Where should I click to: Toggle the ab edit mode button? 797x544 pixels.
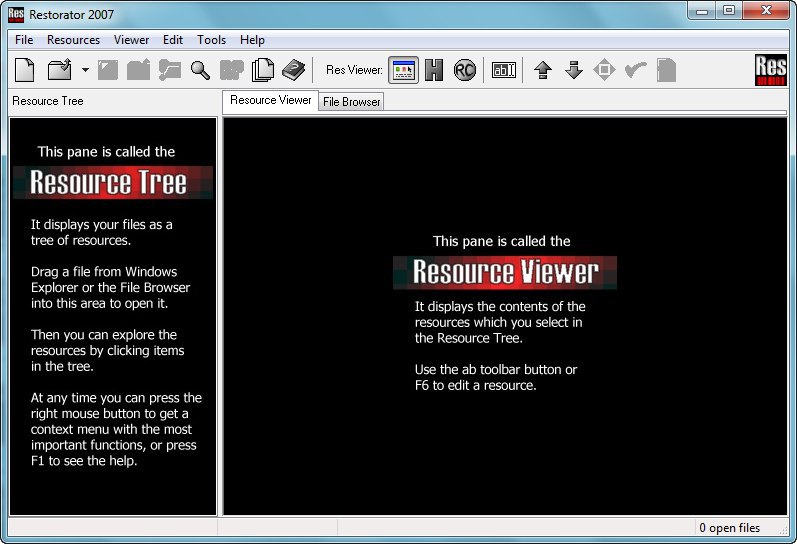(x=504, y=70)
